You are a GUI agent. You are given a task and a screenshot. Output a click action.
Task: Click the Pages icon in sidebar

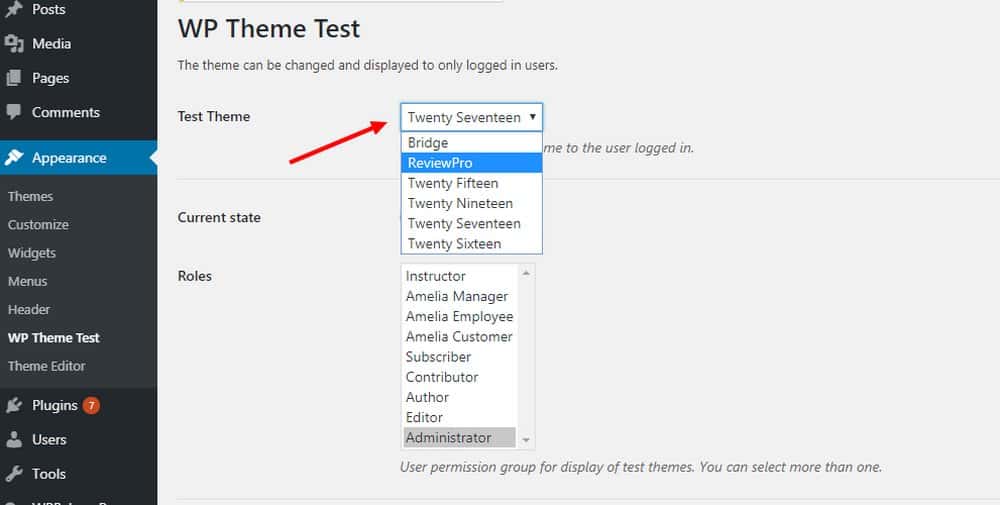click(x=14, y=78)
